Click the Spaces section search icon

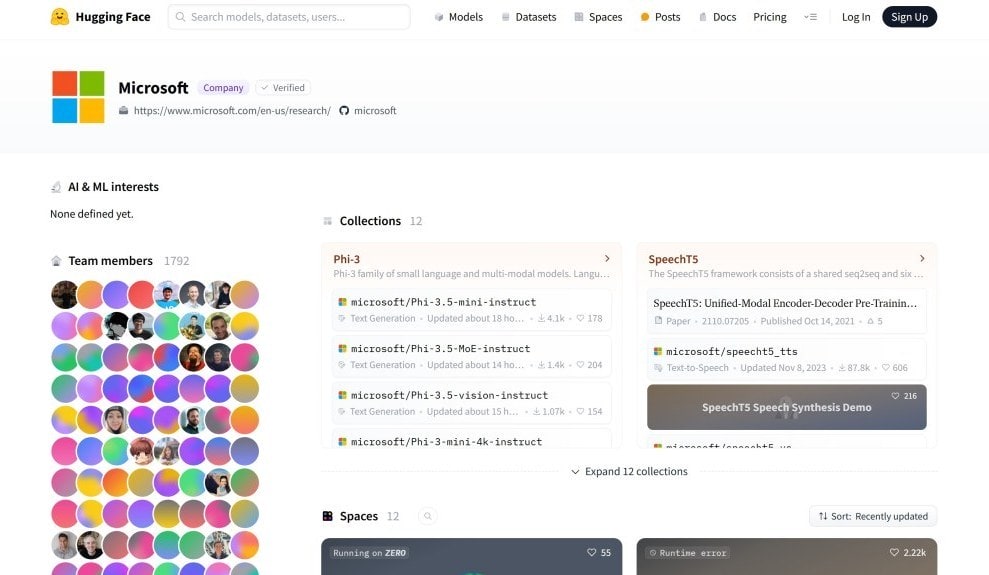tap(428, 516)
